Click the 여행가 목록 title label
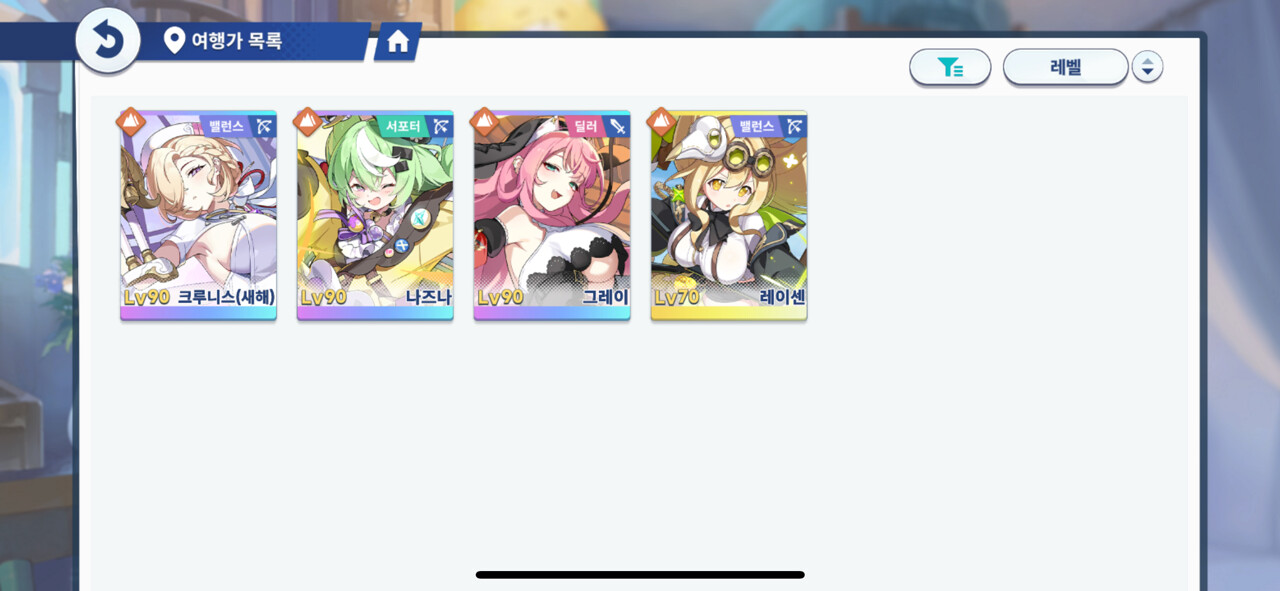Screen dimensions: 1280x591 tap(237, 41)
